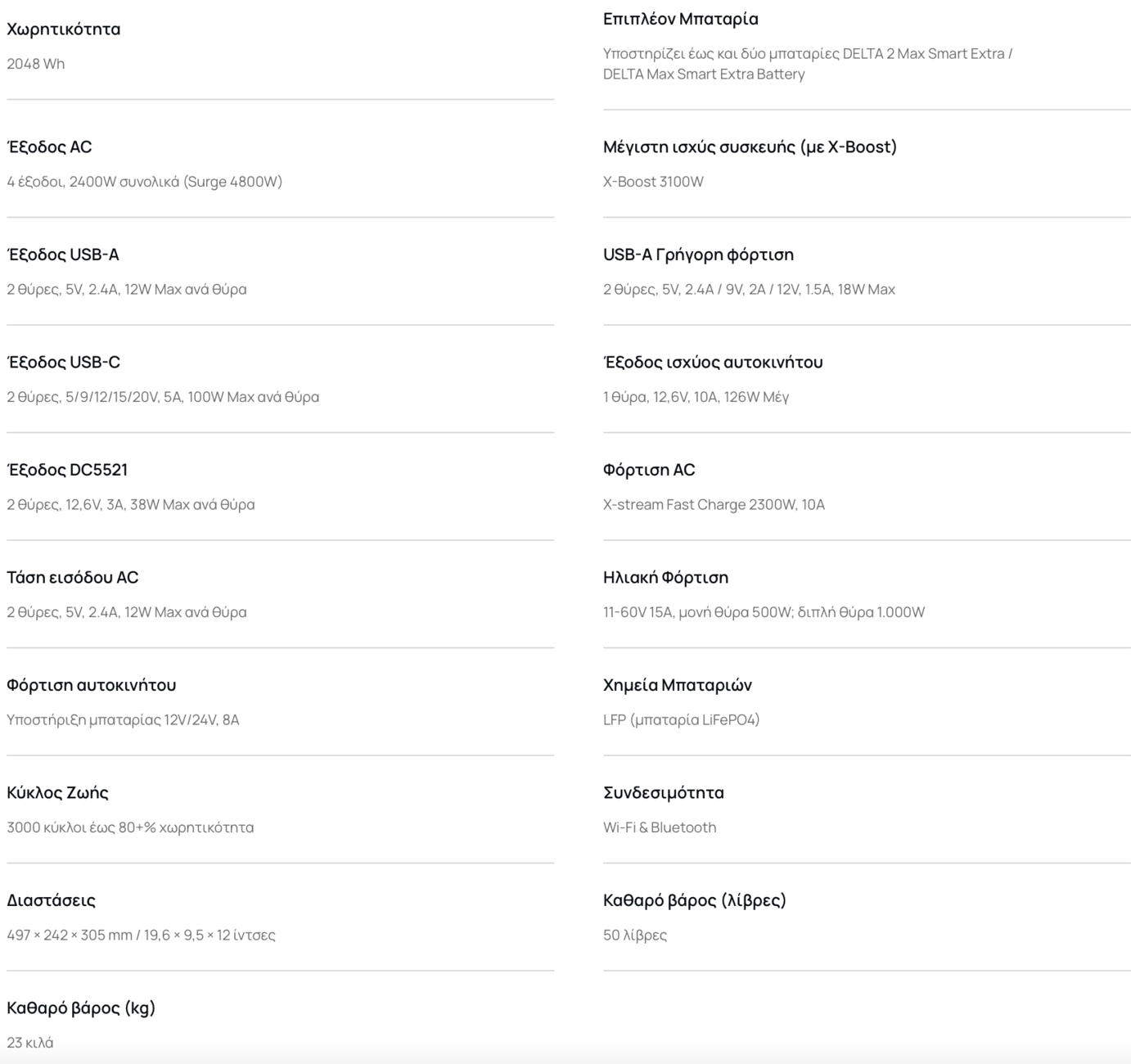Click the Έξοδος DC5521 heading
Viewport: 1131px width, 1064px height.
pyautogui.click(x=67, y=470)
